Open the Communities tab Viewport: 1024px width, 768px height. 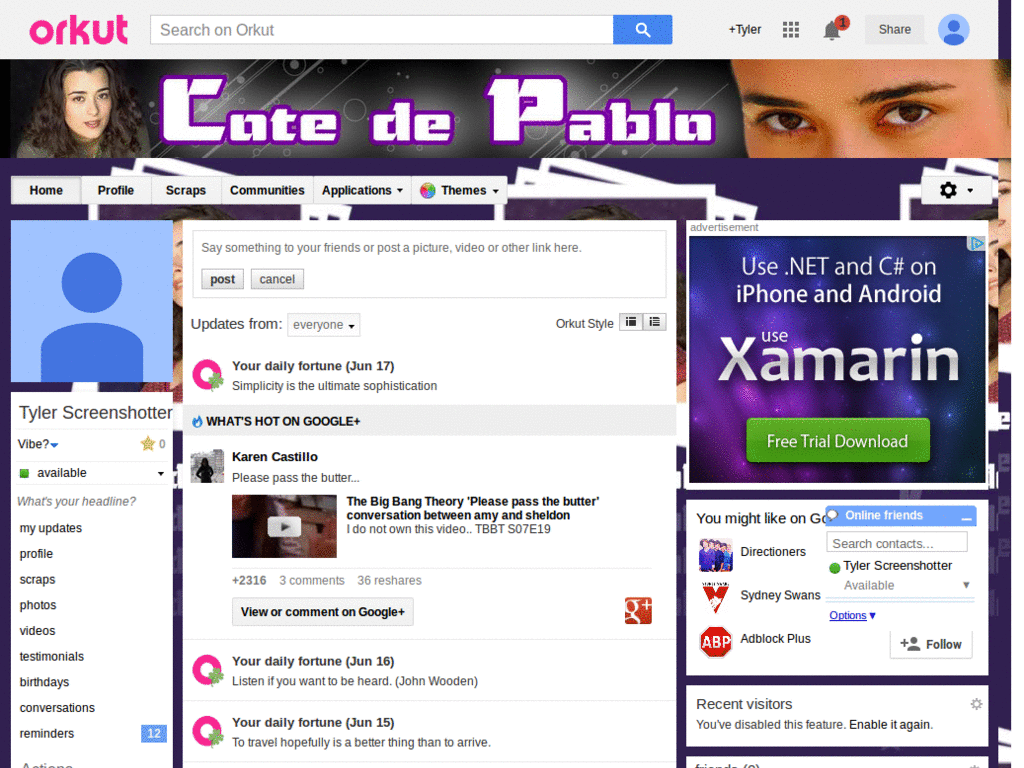(x=267, y=191)
